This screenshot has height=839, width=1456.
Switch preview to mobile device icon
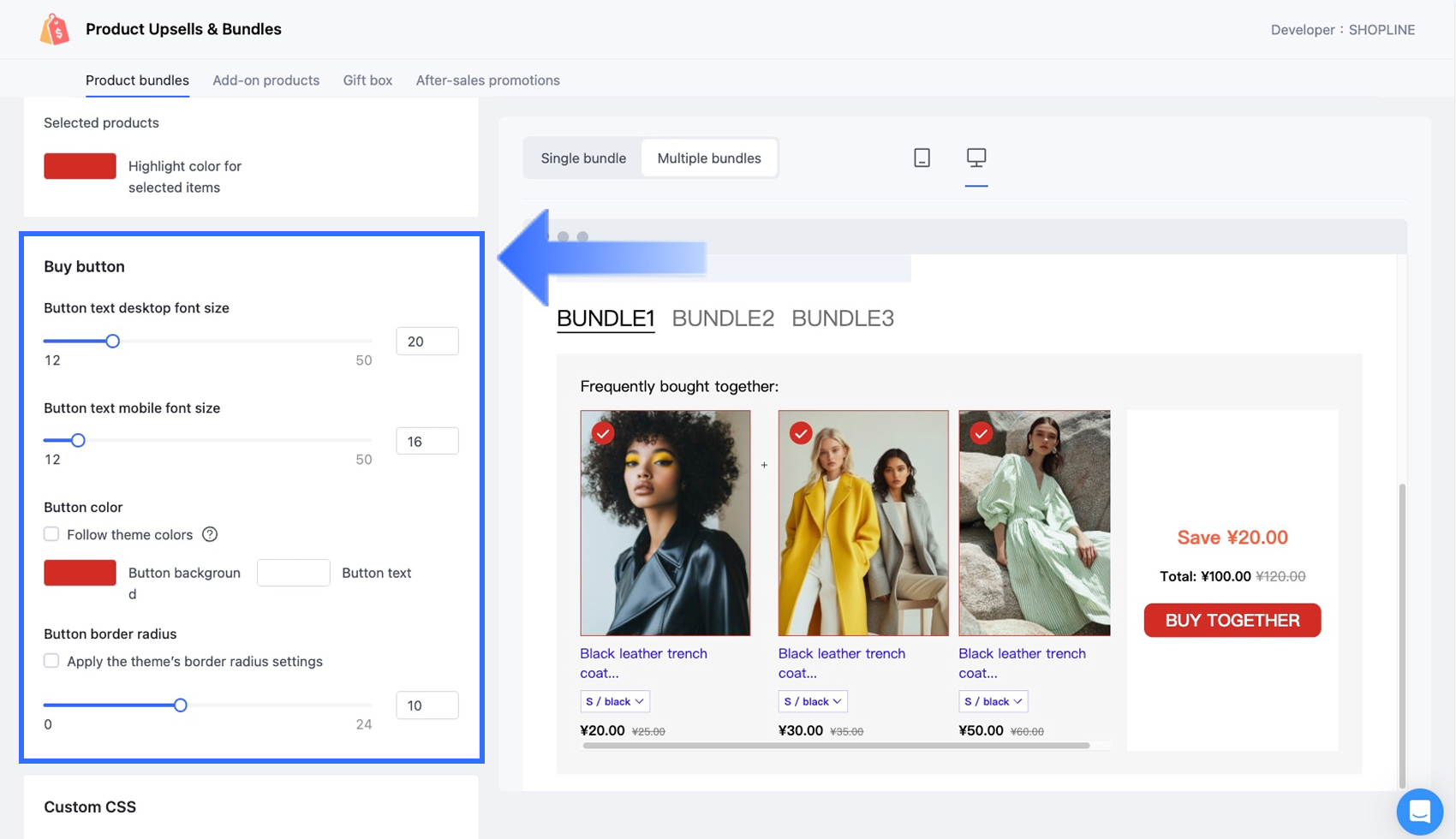click(922, 158)
